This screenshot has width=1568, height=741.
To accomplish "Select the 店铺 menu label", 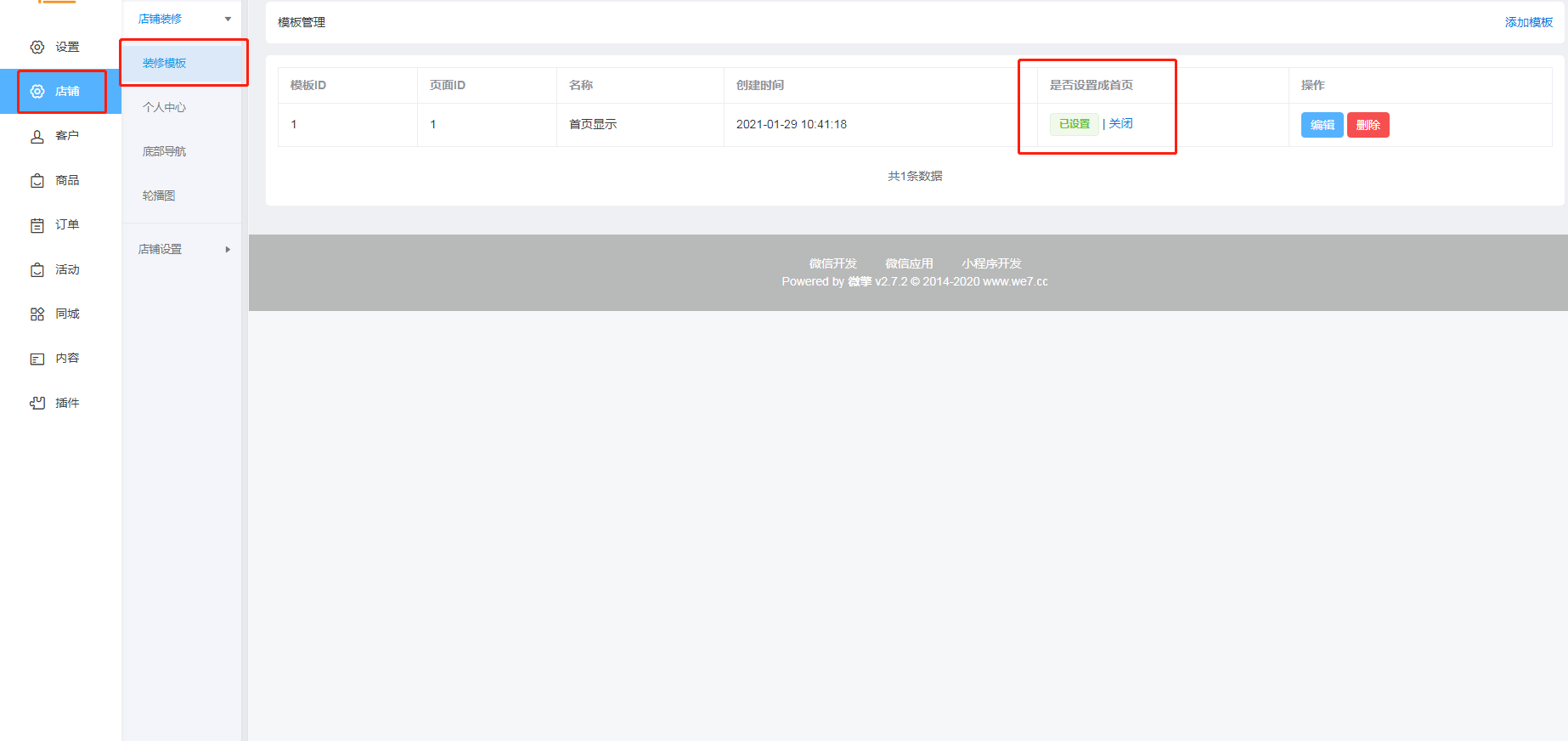I will 67,92.
